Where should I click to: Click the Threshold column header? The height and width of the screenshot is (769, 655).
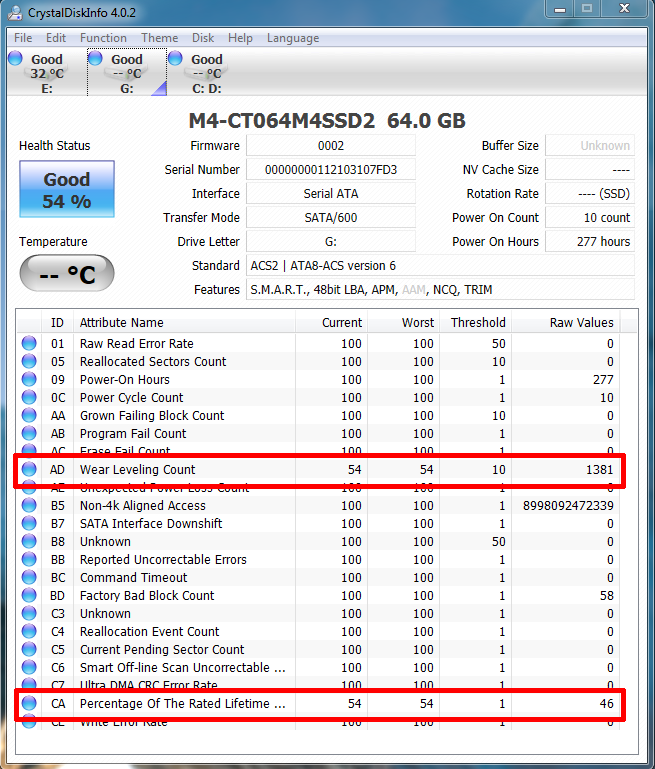[476, 323]
